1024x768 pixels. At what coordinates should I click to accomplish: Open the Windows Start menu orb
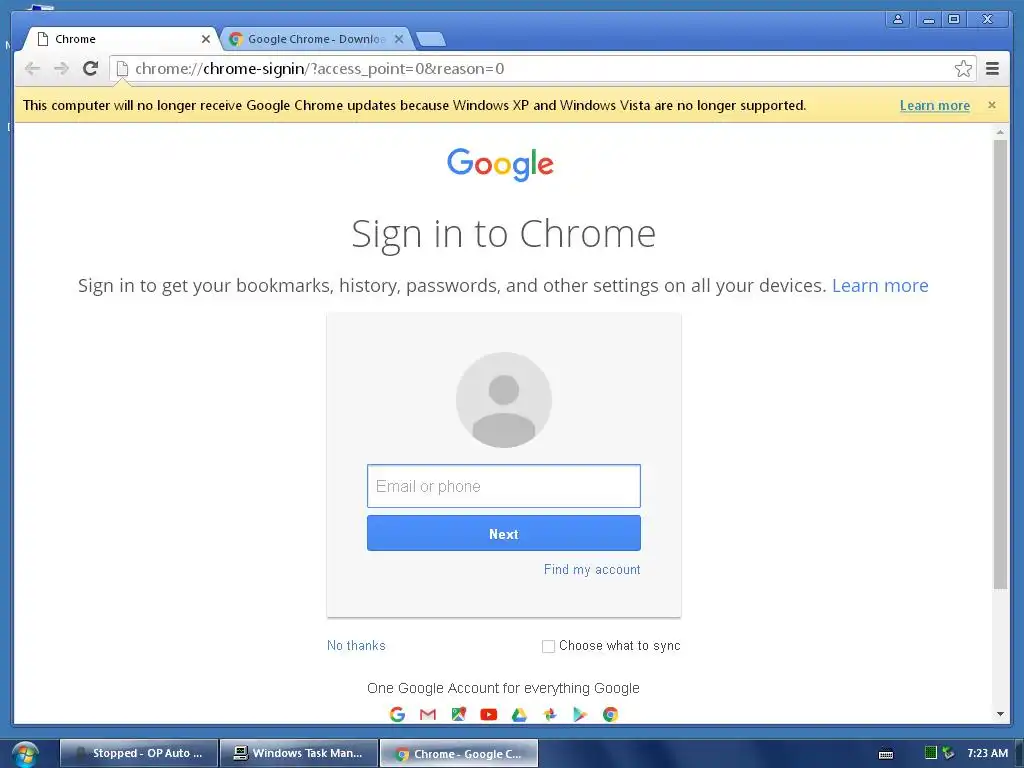(25, 754)
